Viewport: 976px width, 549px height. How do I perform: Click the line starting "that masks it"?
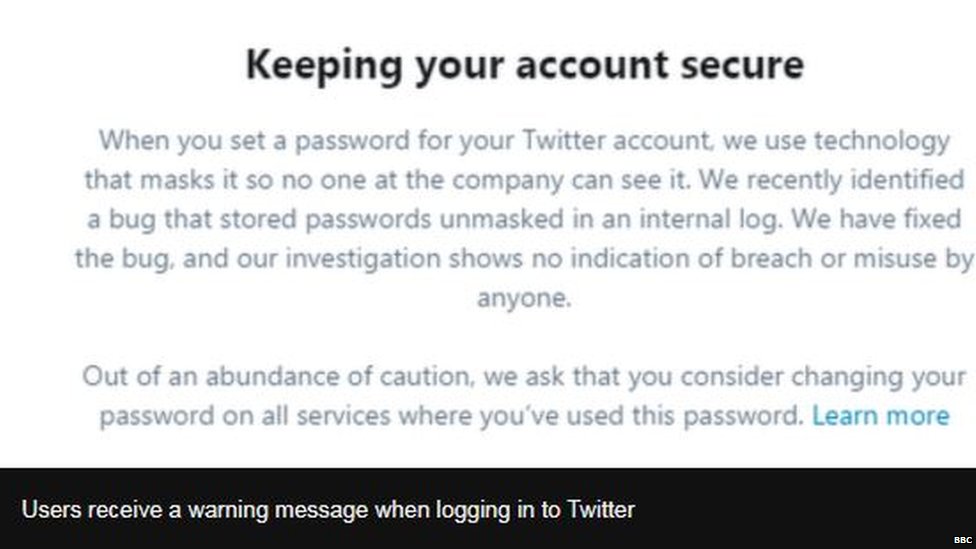click(x=523, y=180)
